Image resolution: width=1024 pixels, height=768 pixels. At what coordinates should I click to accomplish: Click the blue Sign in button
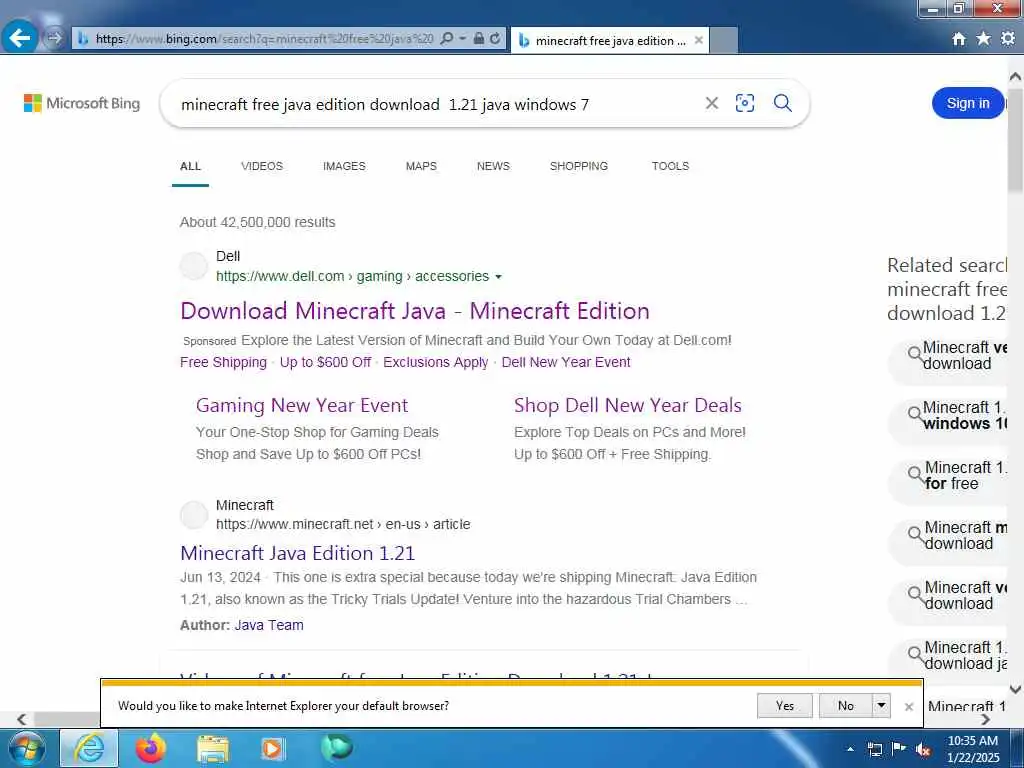(x=968, y=103)
